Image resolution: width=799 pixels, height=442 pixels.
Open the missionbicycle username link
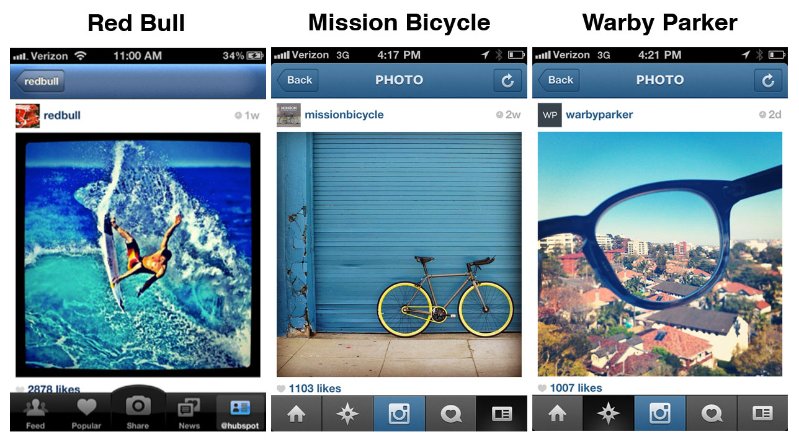344,115
